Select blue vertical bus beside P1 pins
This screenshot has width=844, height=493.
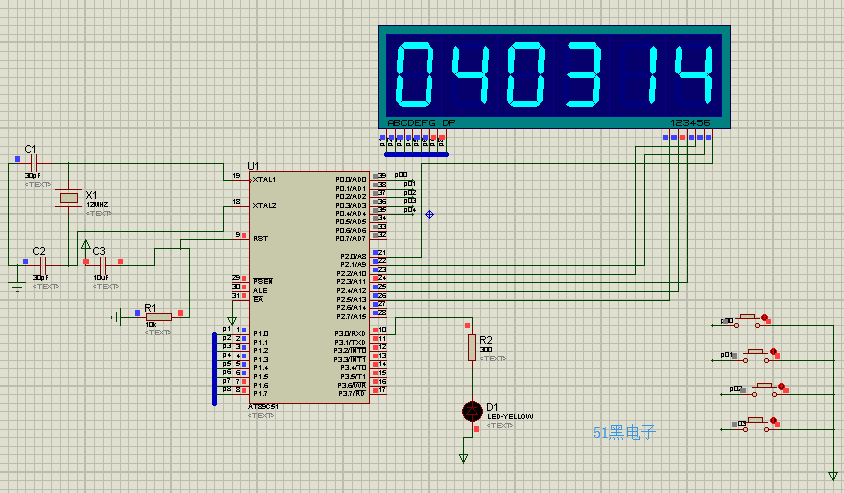coord(214,369)
